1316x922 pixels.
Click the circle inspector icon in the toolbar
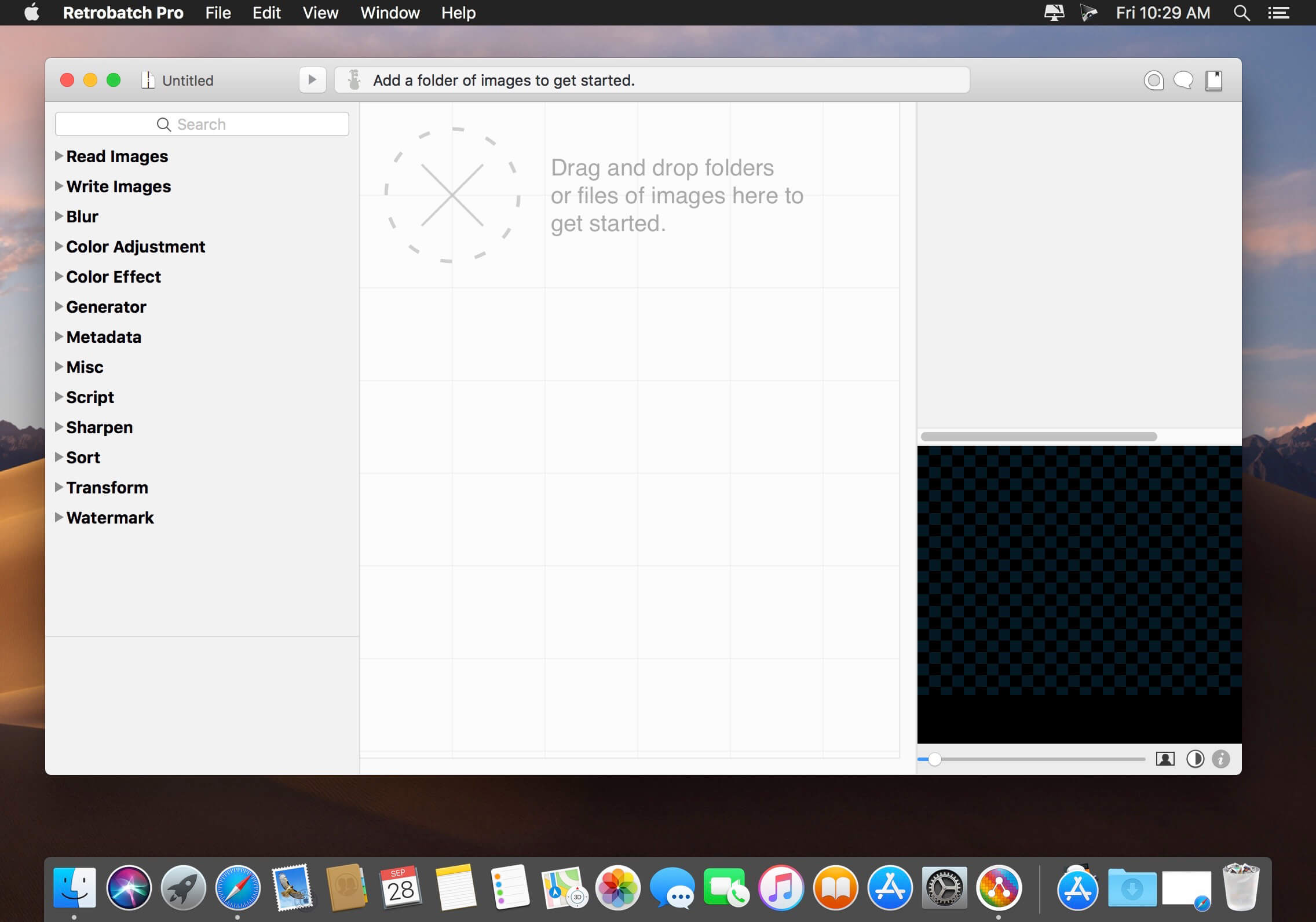pyautogui.click(x=1153, y=81)
